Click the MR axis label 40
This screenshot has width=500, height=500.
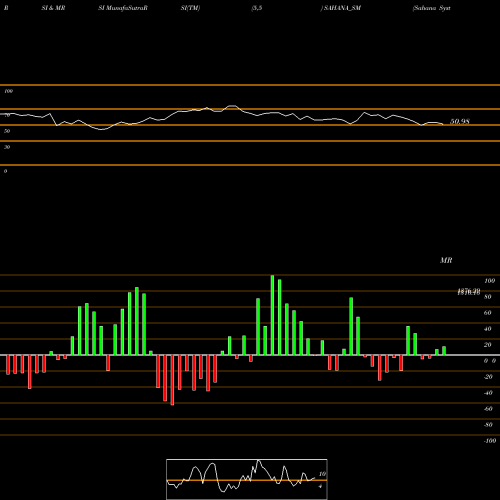coord(488,329)
